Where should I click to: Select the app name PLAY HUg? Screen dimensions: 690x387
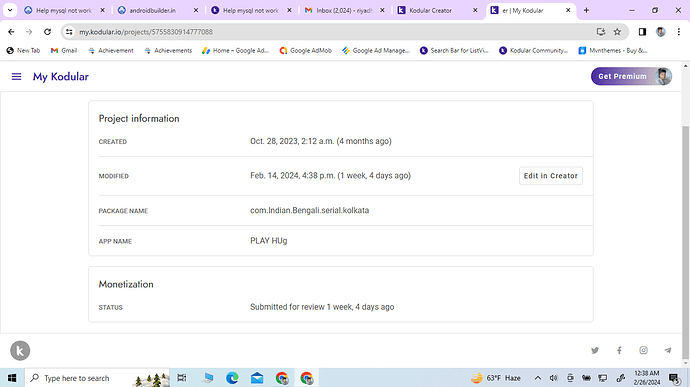click(x=268, y=241)
